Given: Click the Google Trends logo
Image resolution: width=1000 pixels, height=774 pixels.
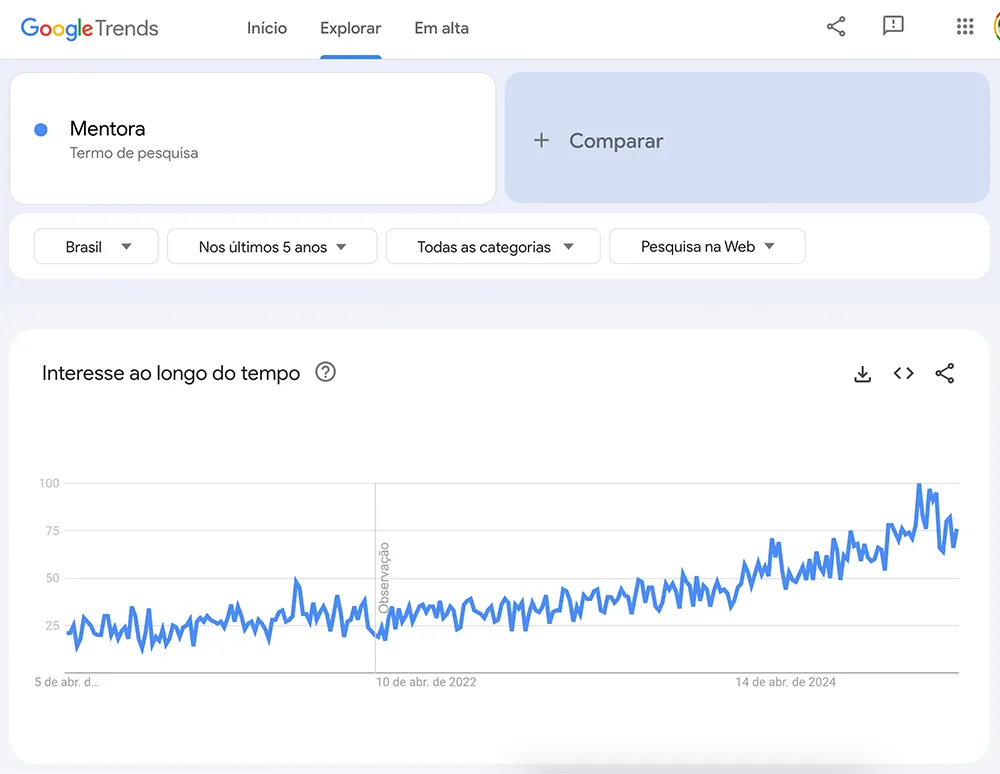Looking at the screenshot, I should (89, 28).
